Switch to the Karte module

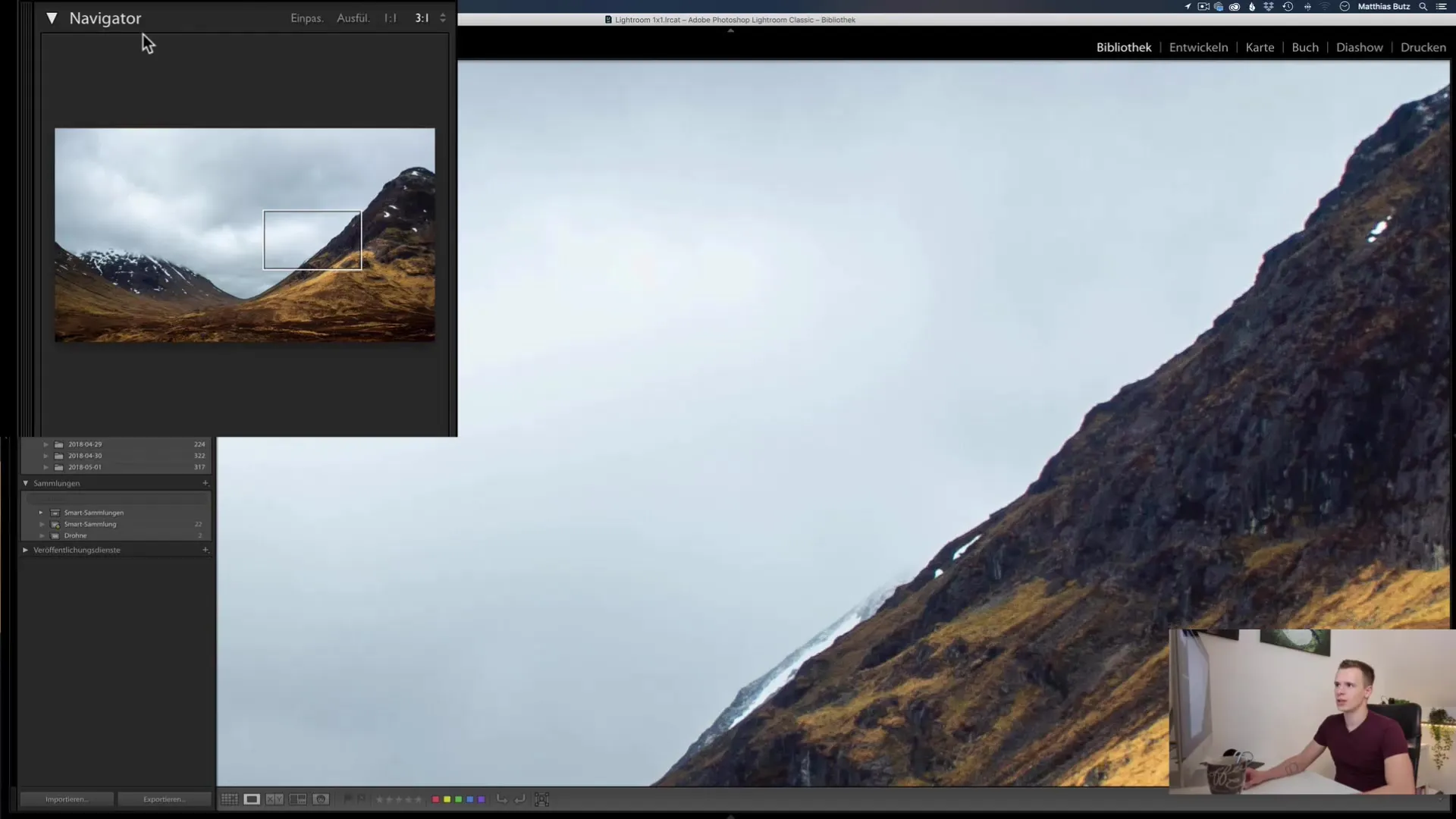click(1260, 47)
